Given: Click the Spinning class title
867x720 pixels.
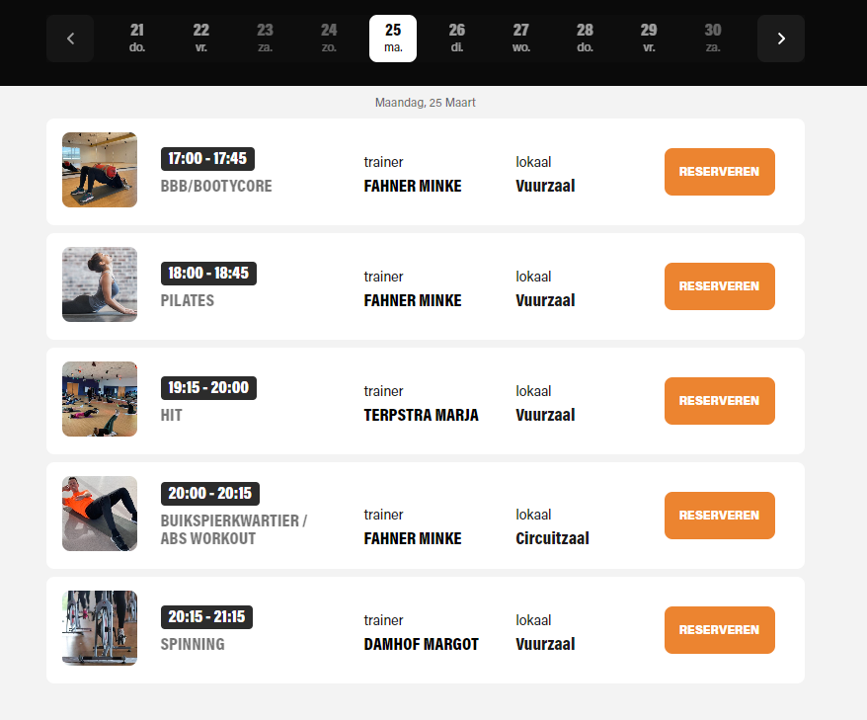Looking at the screenshot, I should (x=193, y=644).
